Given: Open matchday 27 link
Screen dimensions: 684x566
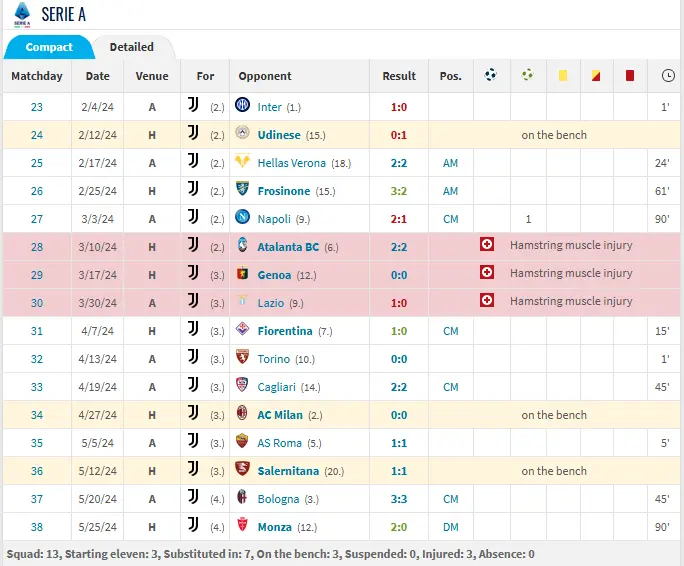Looking at the screenshot, I should pyautogui.click(x=37, y=219).
